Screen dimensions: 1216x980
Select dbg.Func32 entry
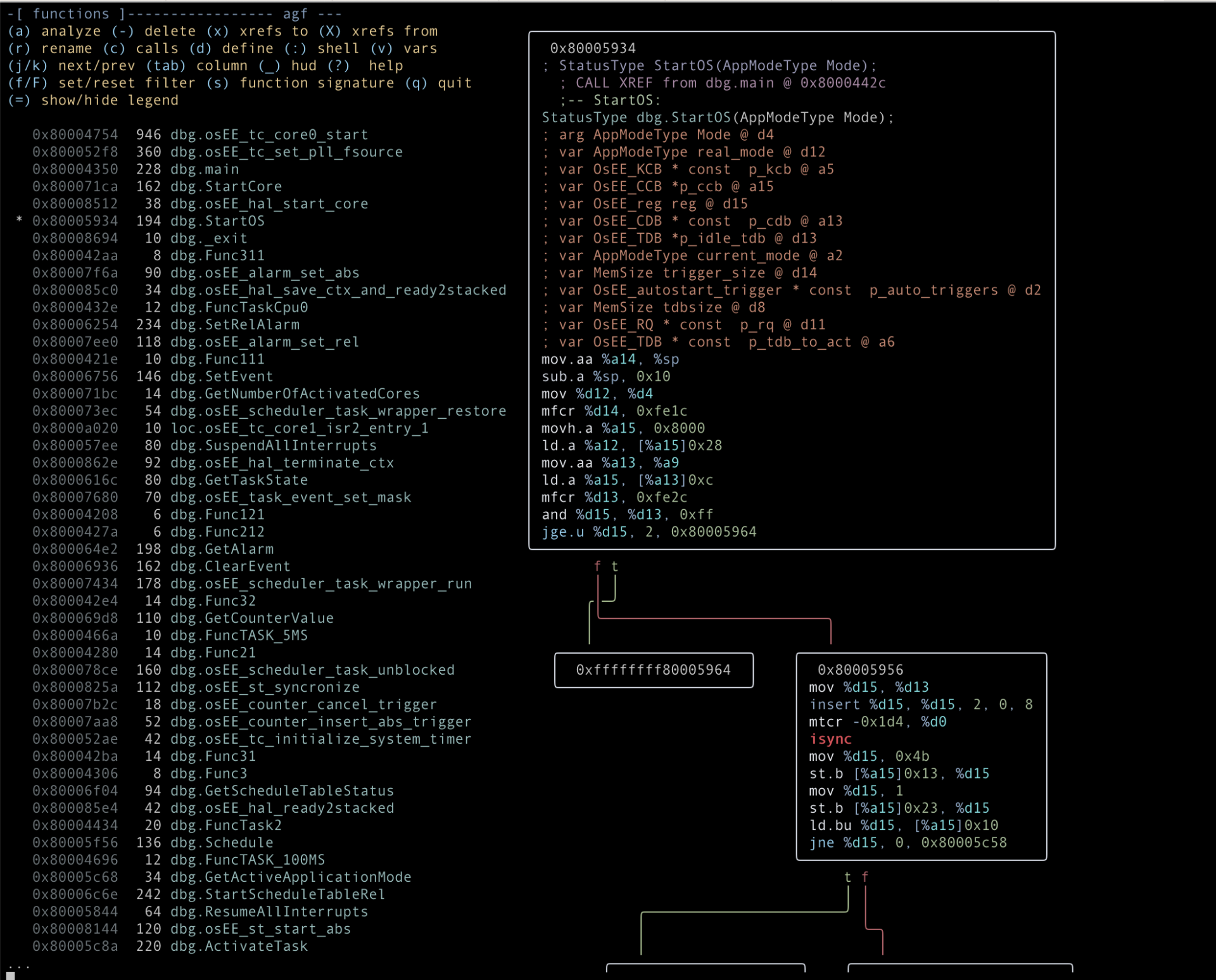[144, 601]
